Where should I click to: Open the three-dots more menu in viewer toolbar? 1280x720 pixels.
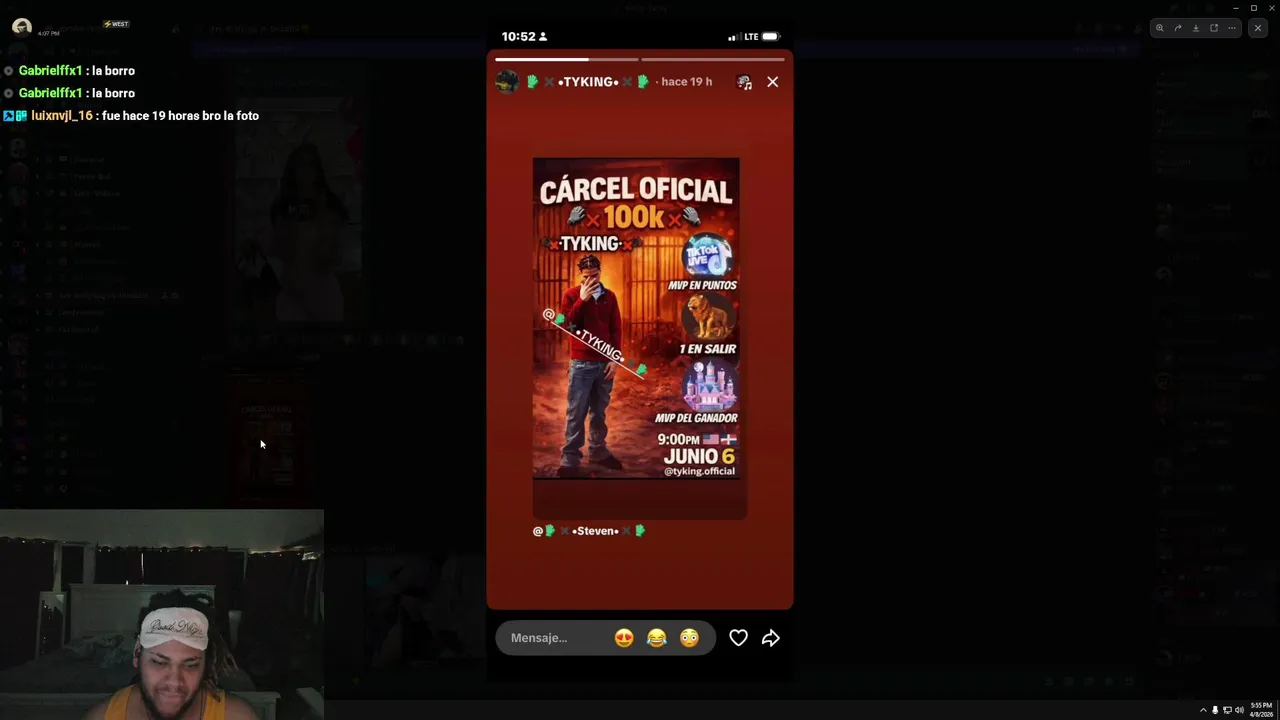click(1232, 28)
